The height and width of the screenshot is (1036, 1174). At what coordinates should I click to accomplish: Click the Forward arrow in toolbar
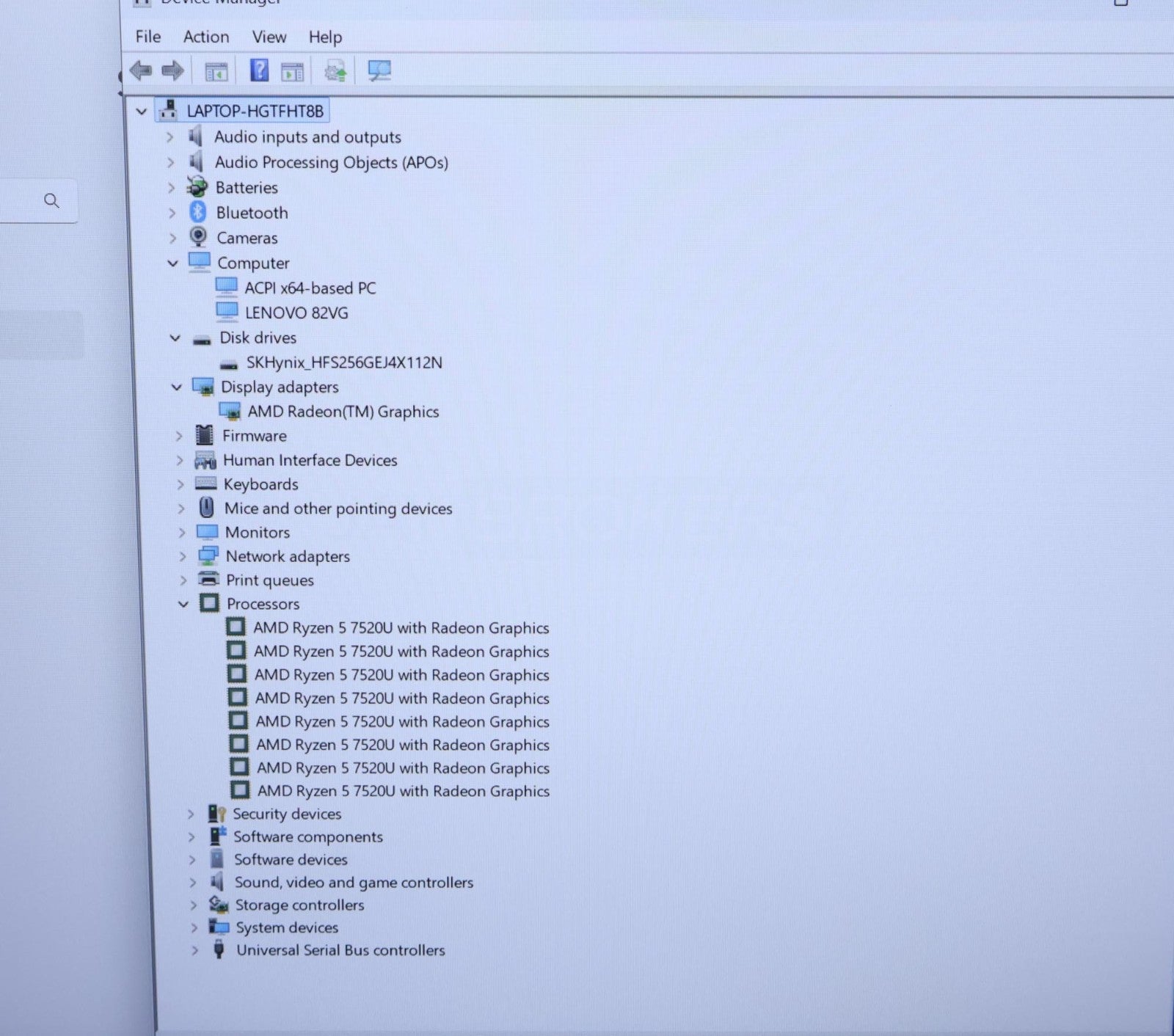(x=172, y=71)
